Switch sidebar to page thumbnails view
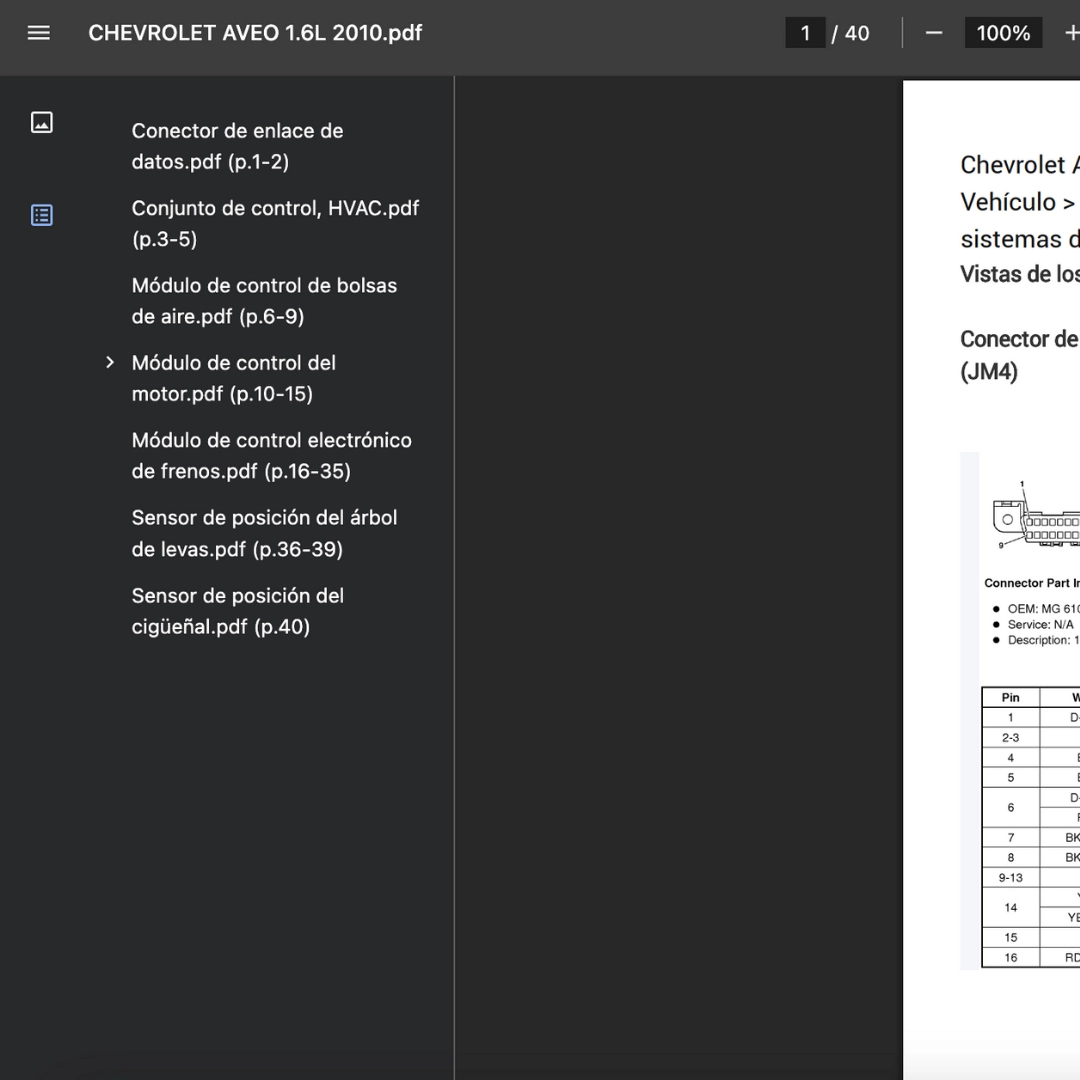 pos(42,123)
